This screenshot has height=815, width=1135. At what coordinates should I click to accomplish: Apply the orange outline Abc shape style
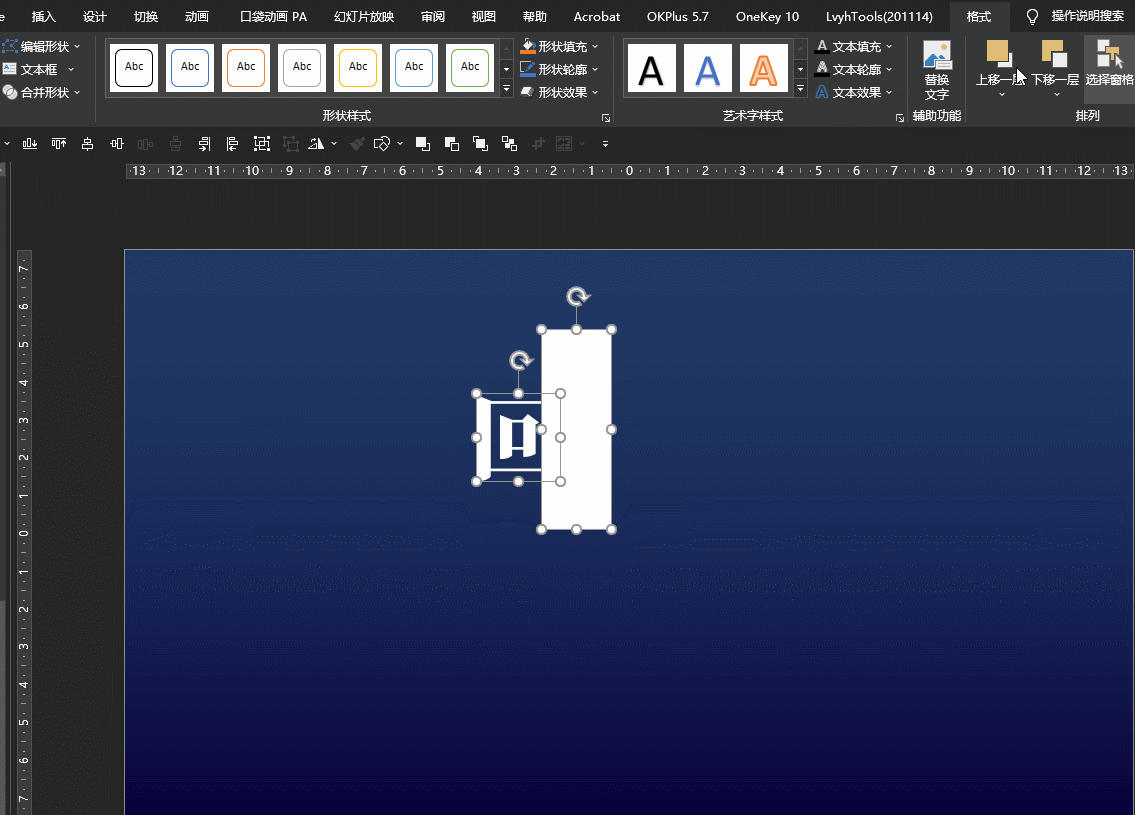click(246, 67)
